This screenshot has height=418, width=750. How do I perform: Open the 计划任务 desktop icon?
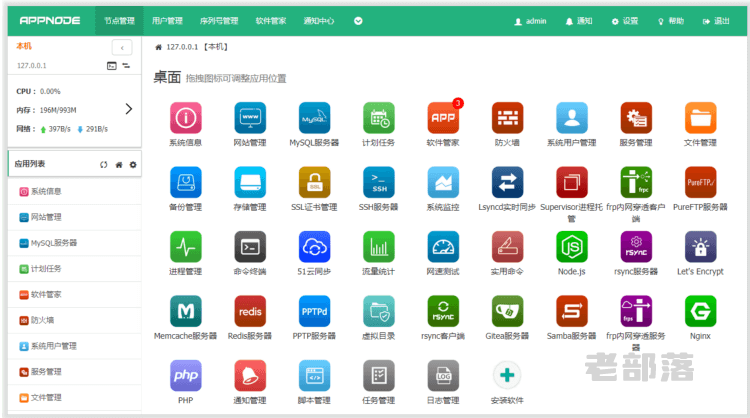coord(379,118)
